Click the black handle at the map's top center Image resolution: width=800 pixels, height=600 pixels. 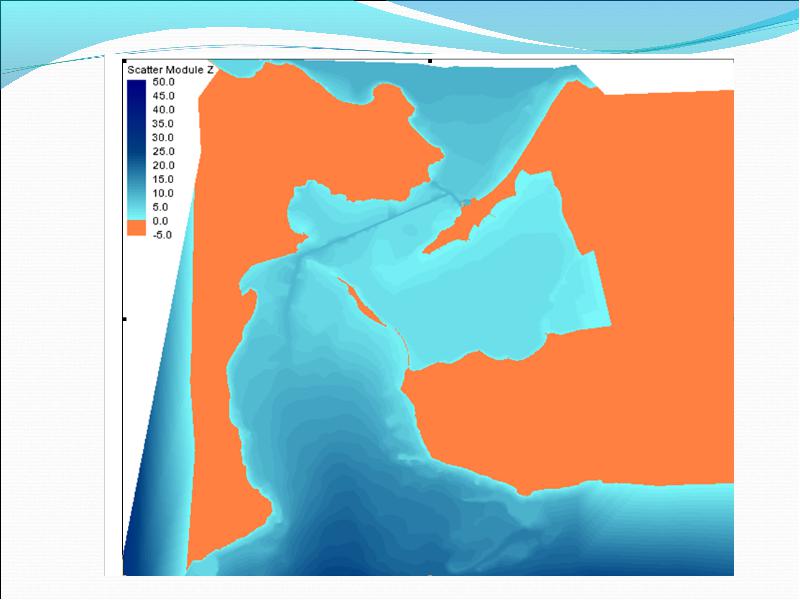tap(430, 61)
